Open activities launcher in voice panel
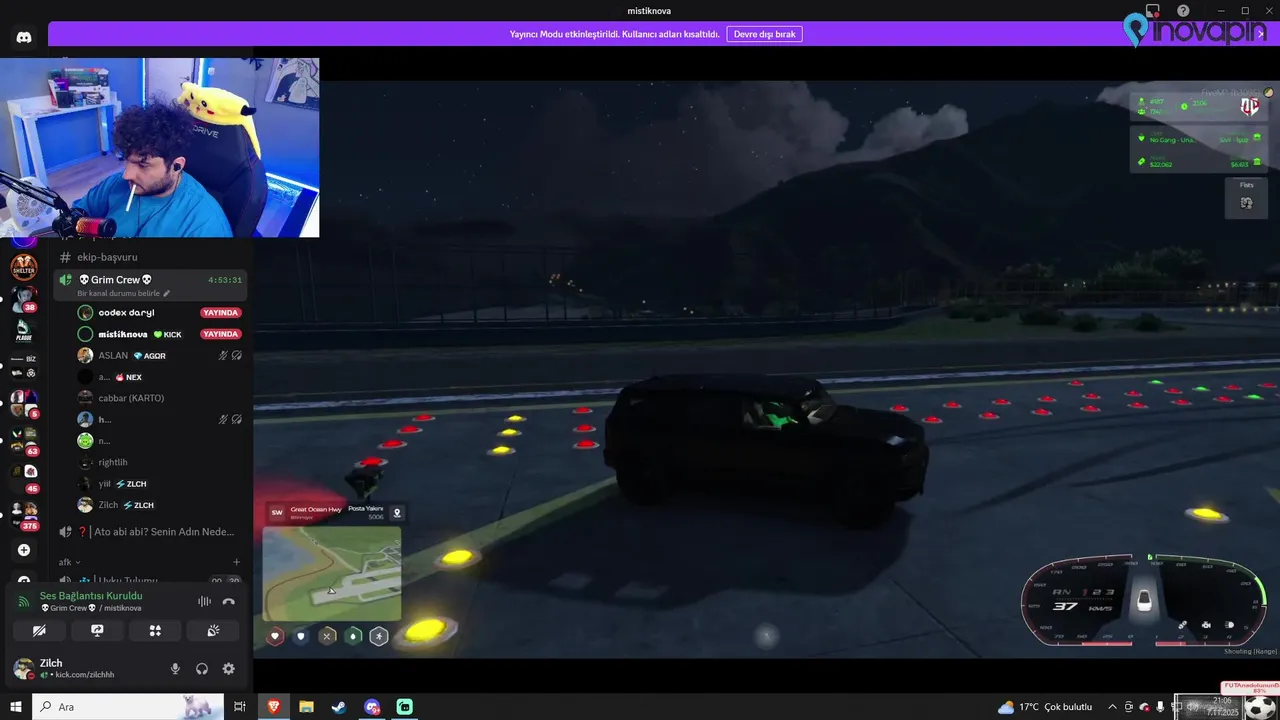Screen dimensions: 1280x720 click(155, 631)
